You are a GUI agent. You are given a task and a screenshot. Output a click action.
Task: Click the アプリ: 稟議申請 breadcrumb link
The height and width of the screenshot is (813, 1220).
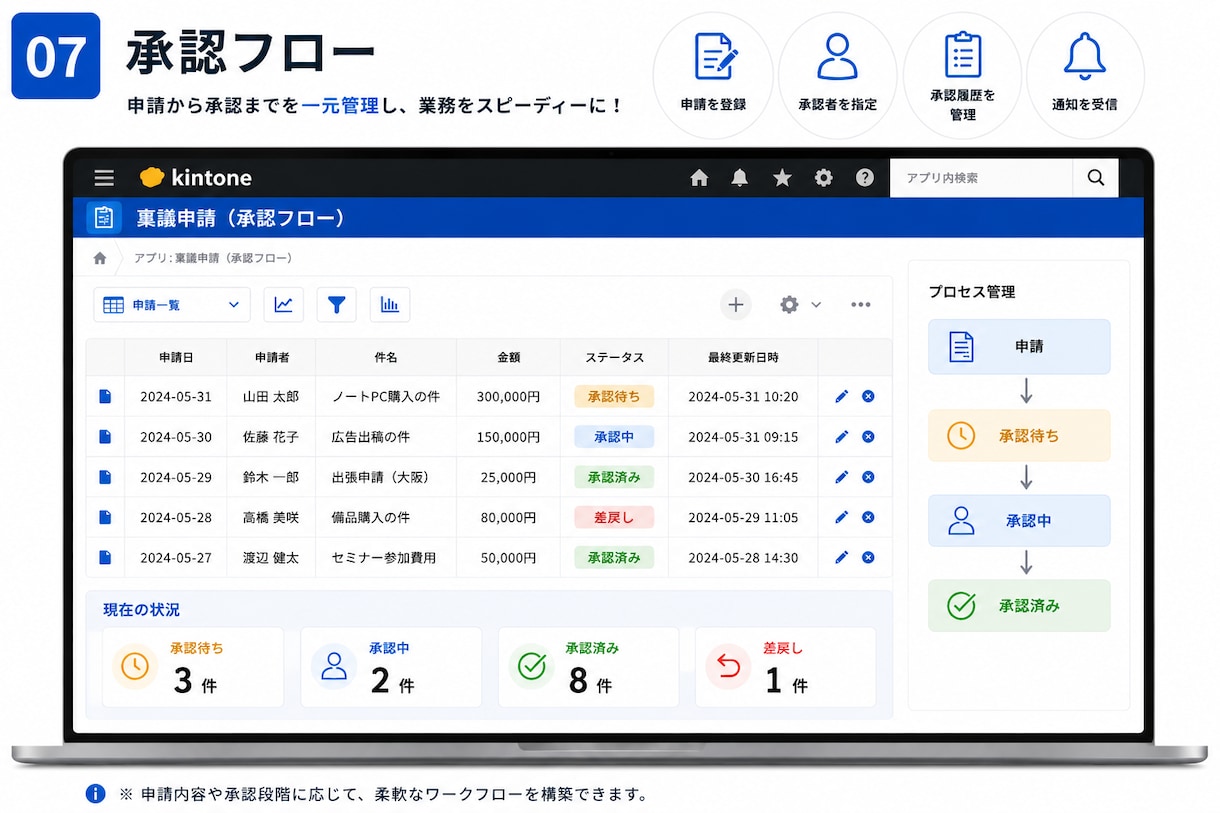[x=213, y=258]
